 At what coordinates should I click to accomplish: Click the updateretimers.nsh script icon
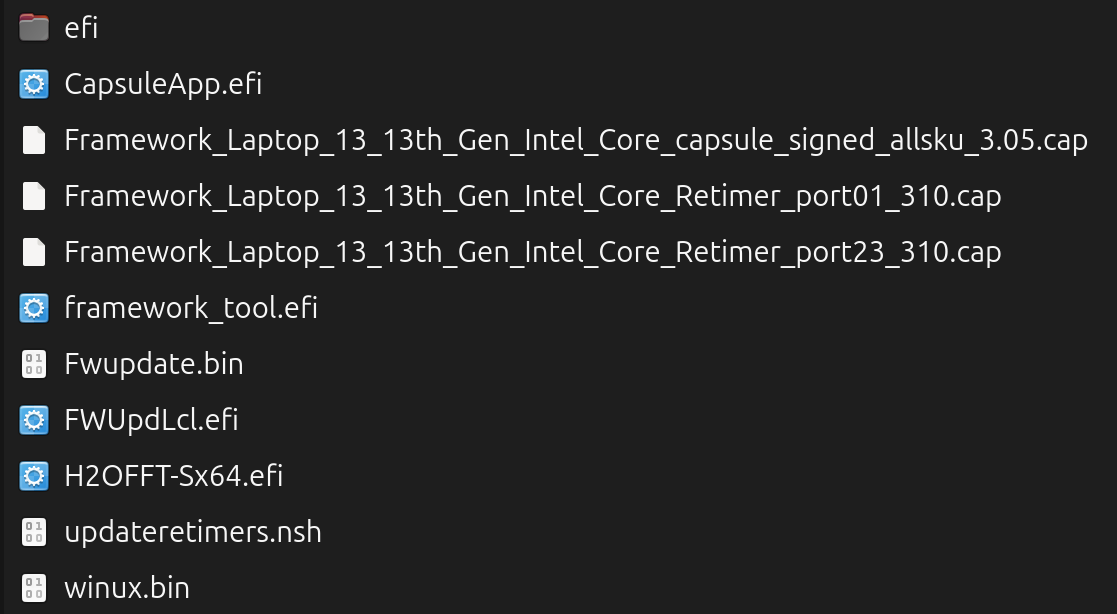pos(34,532)
